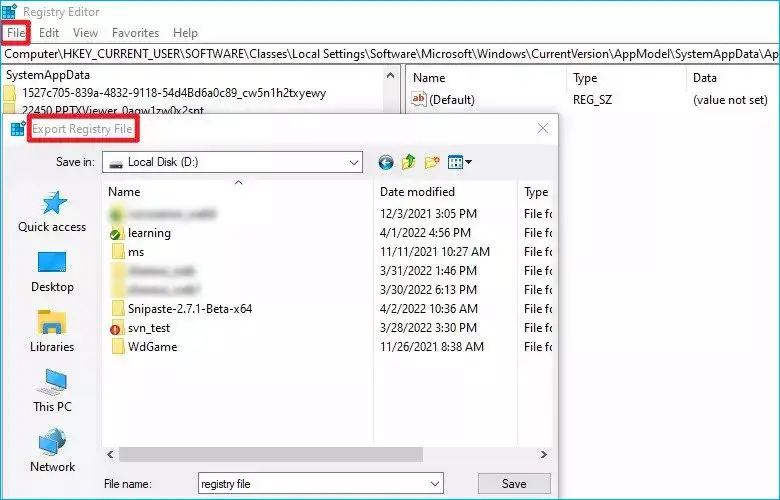Click the Name column header in Registry Editor

(429, 78)
